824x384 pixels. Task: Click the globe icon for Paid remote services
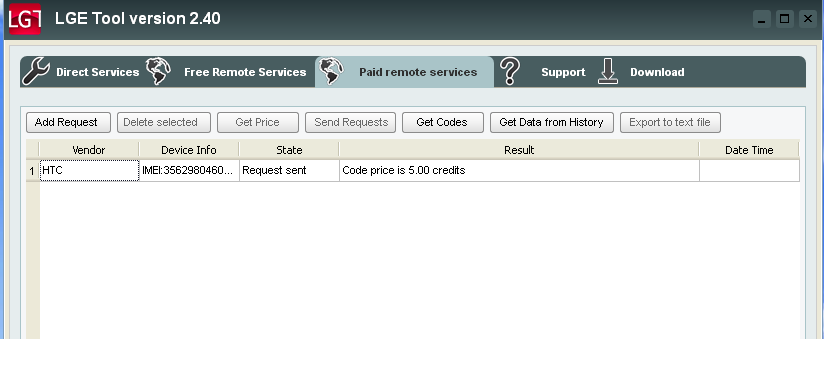tap(331, 71)
